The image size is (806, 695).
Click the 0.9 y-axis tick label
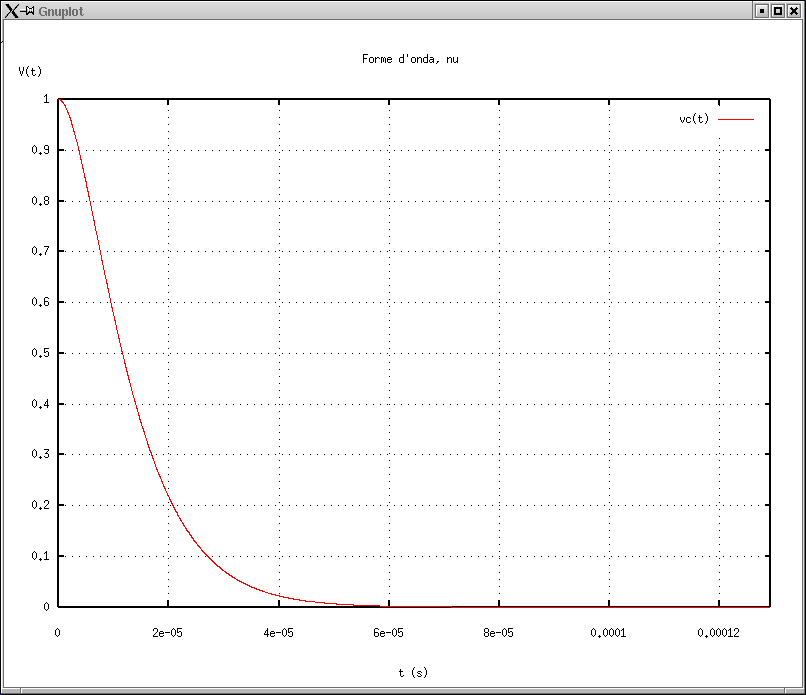(x=43, y=150)
